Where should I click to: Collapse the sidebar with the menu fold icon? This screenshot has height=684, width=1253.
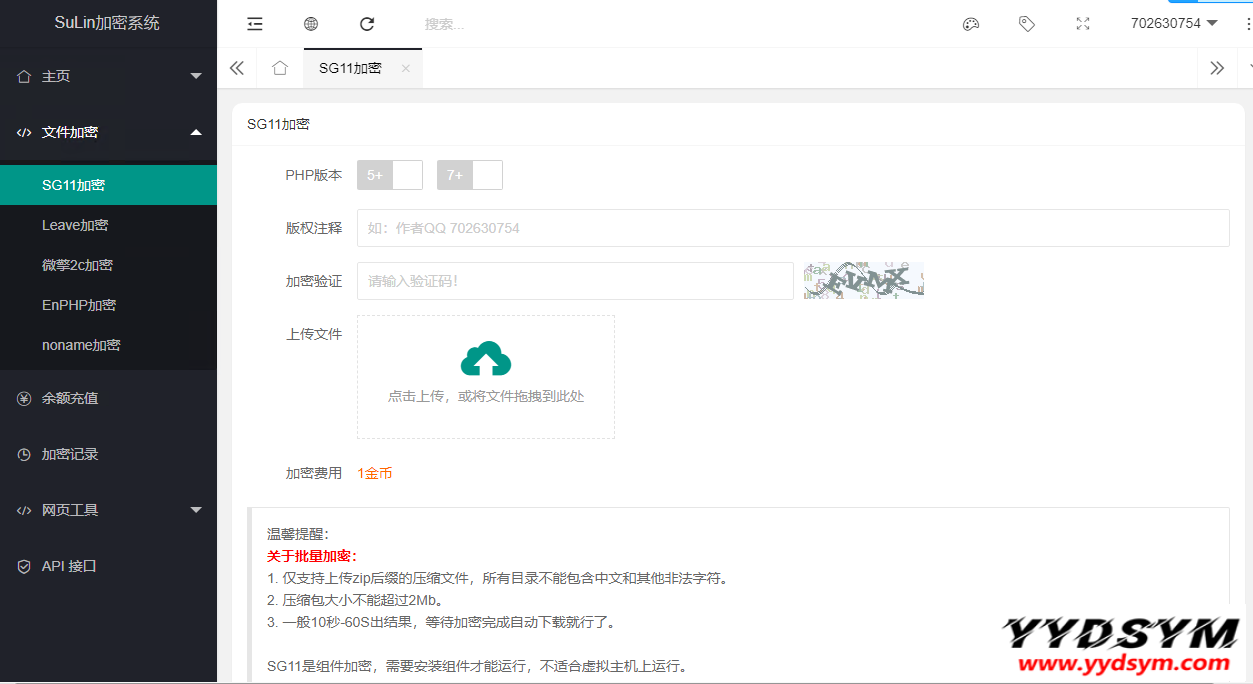(255, 24)
